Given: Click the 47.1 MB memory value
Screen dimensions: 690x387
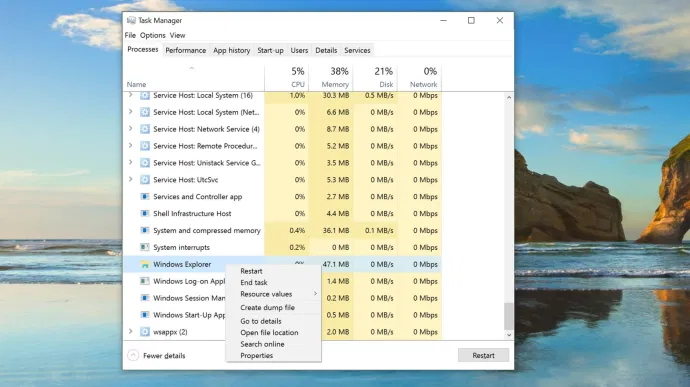Looking at the screenshot, I should pyautogui.click(x=336, y=264).
